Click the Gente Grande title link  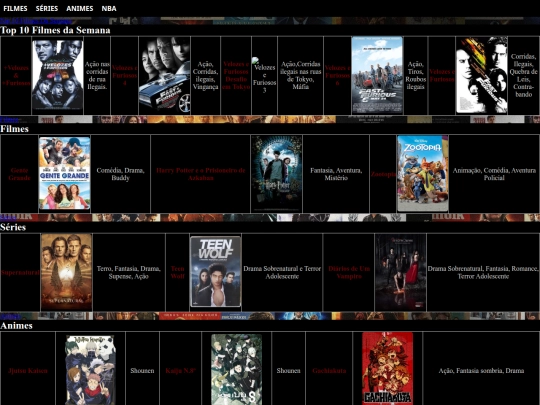19,174
